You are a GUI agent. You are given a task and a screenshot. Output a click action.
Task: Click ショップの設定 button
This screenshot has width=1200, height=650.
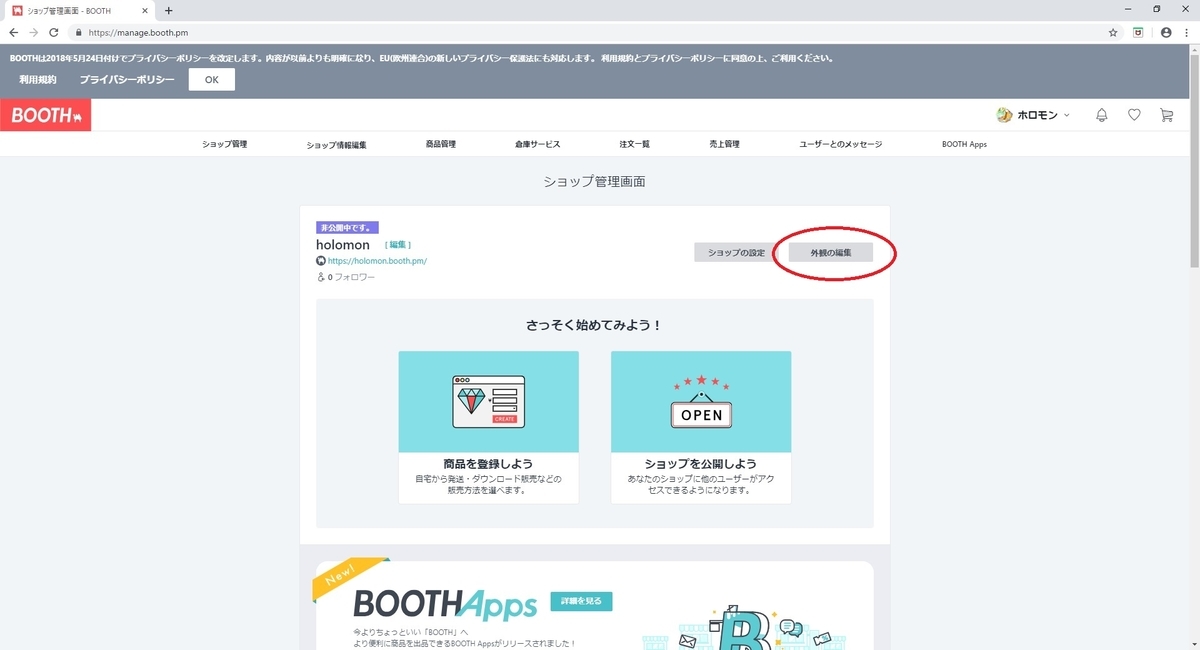[735, 252]
